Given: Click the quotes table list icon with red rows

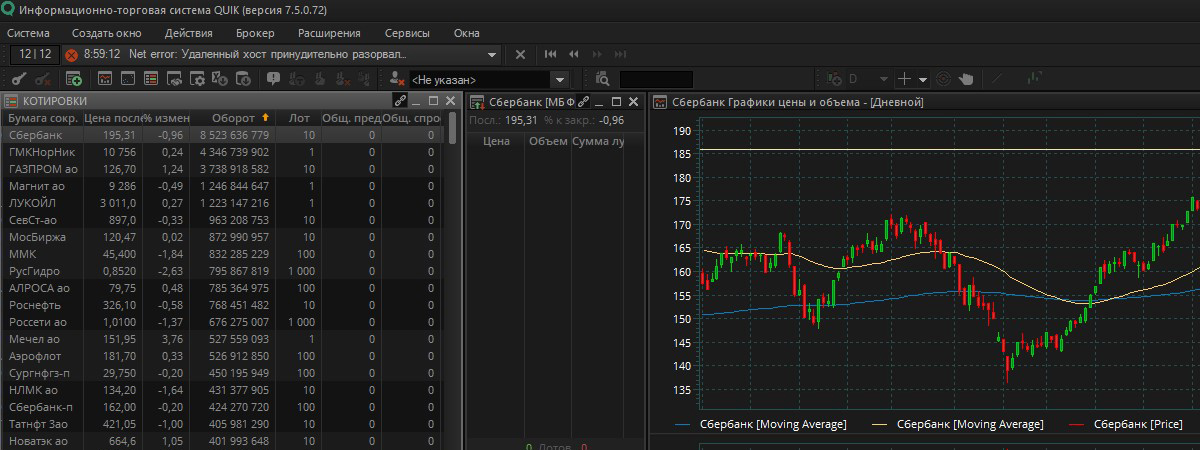Looking at the screenshot, I should pyautogui.click(x=151, y=79).
